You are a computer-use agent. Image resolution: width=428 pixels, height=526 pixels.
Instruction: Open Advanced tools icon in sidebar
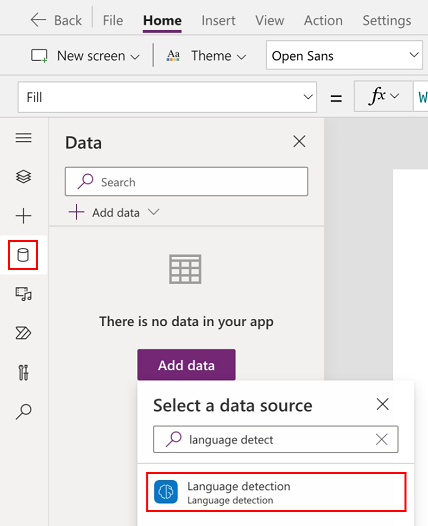23,372
